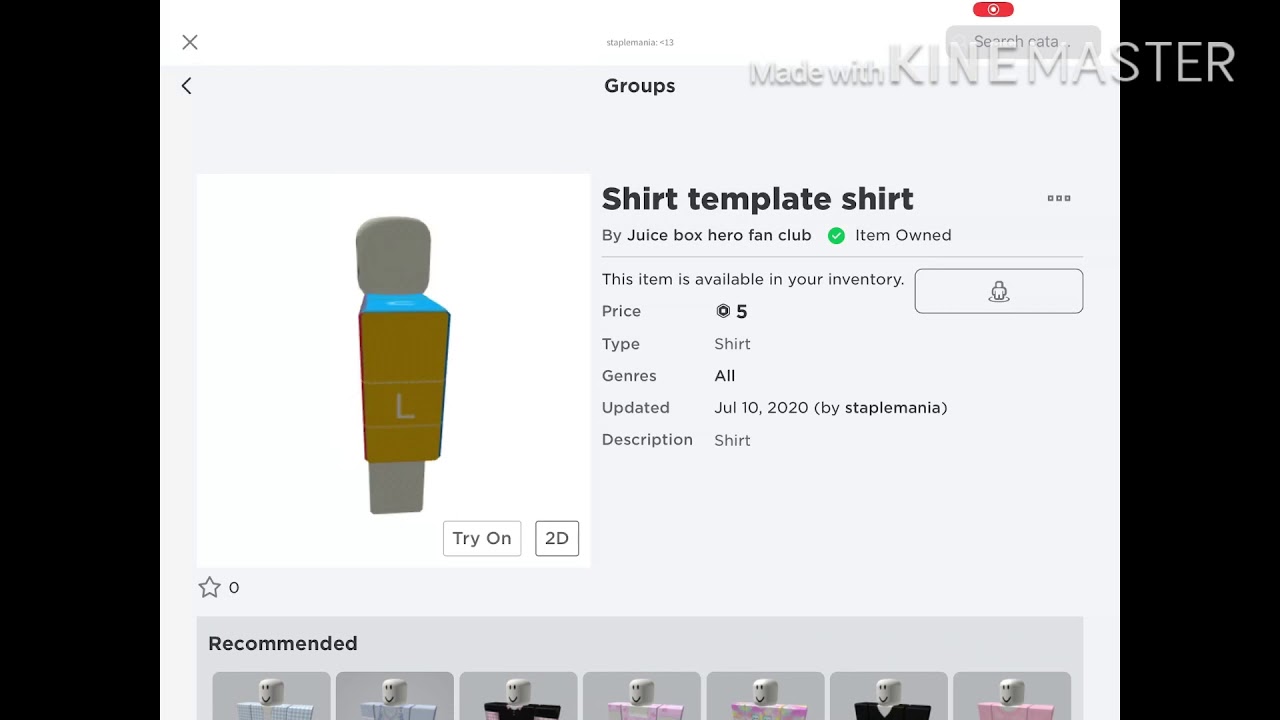Screen dimensions: 1280x720
Task: Open the three-dots options menu
Action: pos(1059,198)
